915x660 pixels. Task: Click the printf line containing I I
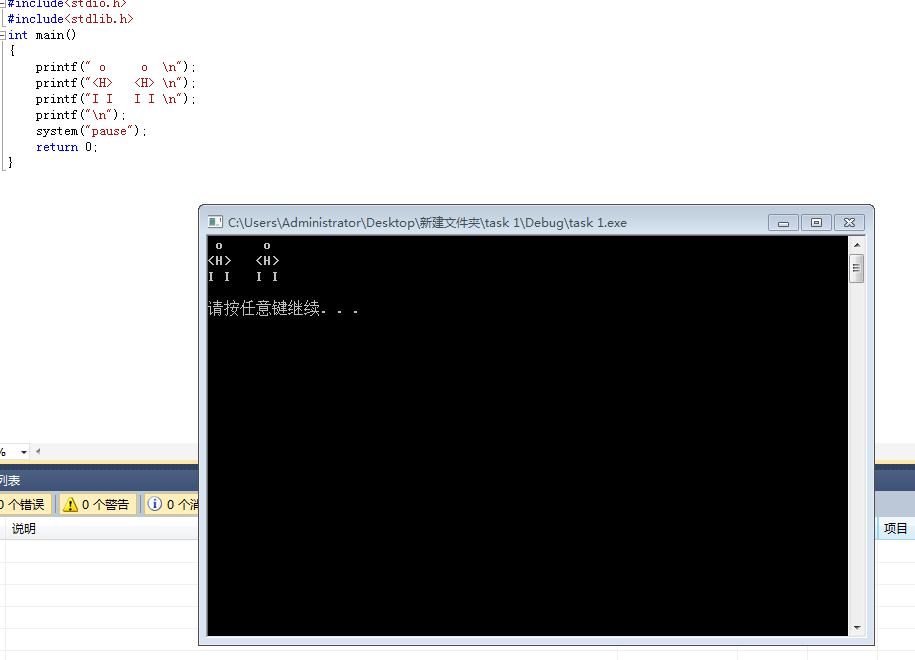[116, 99]
